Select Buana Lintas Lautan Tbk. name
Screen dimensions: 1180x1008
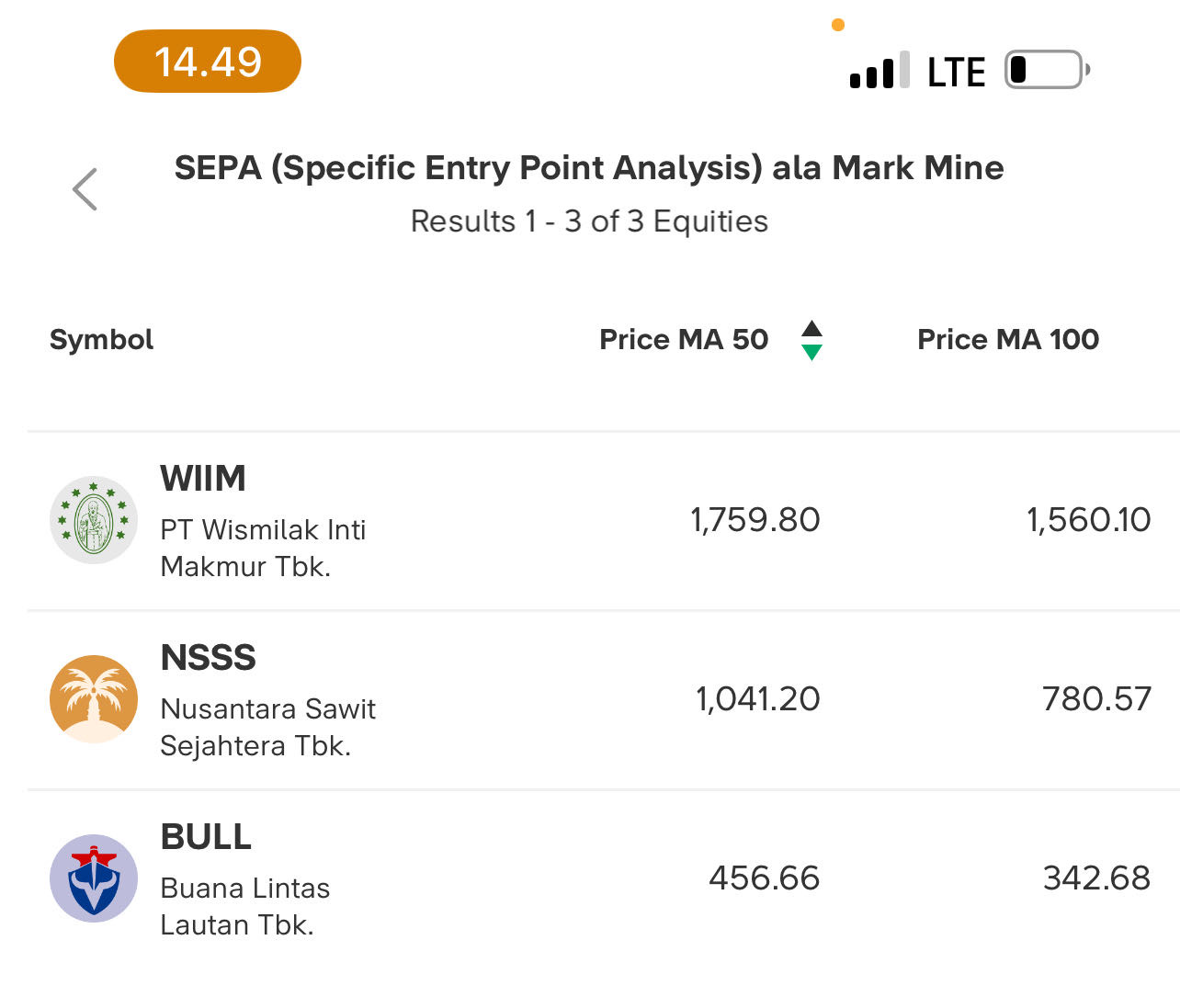(244, 907)
